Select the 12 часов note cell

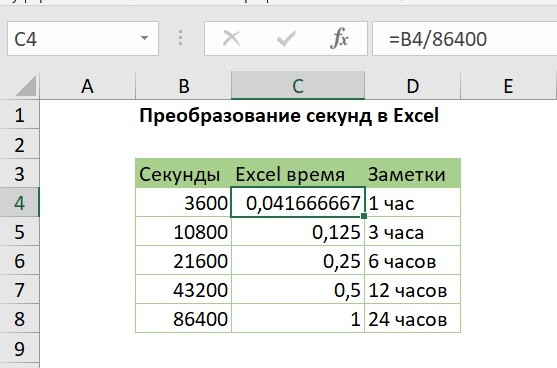pos(412,290)
